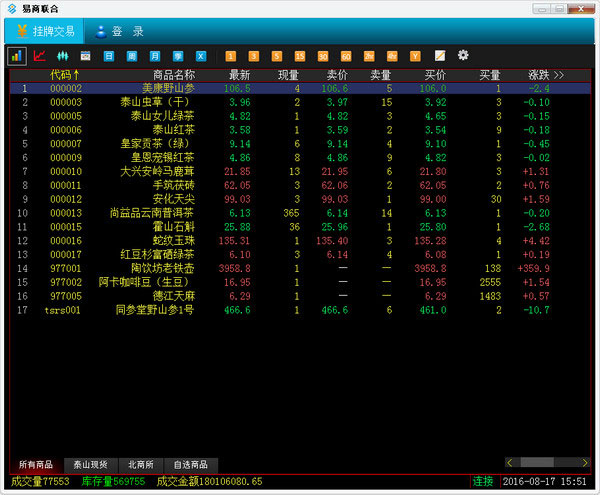The width and height of the screenshot is (600, 495).
Task: Select row 红豆杉富硒绿茶
Action: (x=300, y=254)
